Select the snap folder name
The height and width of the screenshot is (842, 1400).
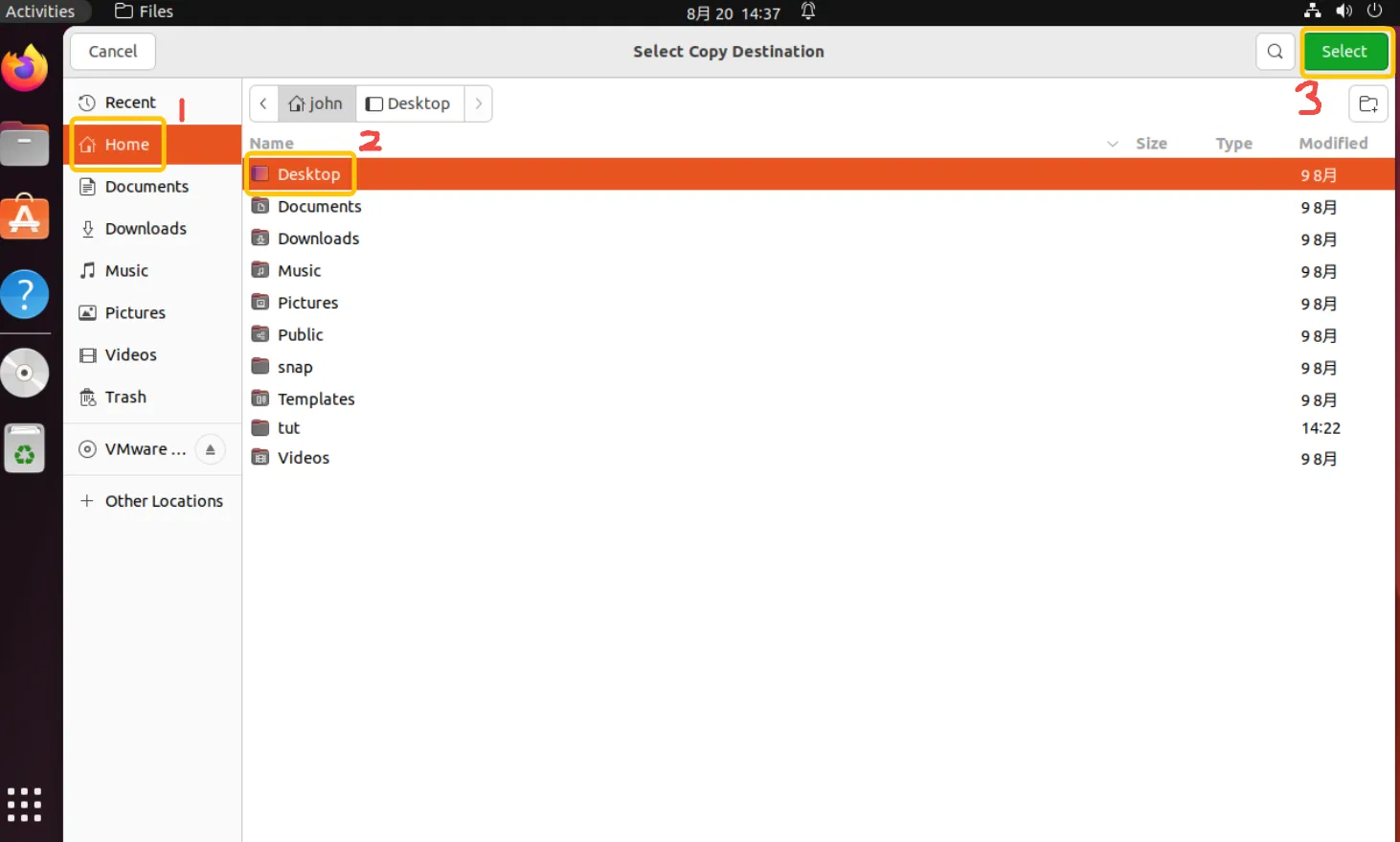295,368
